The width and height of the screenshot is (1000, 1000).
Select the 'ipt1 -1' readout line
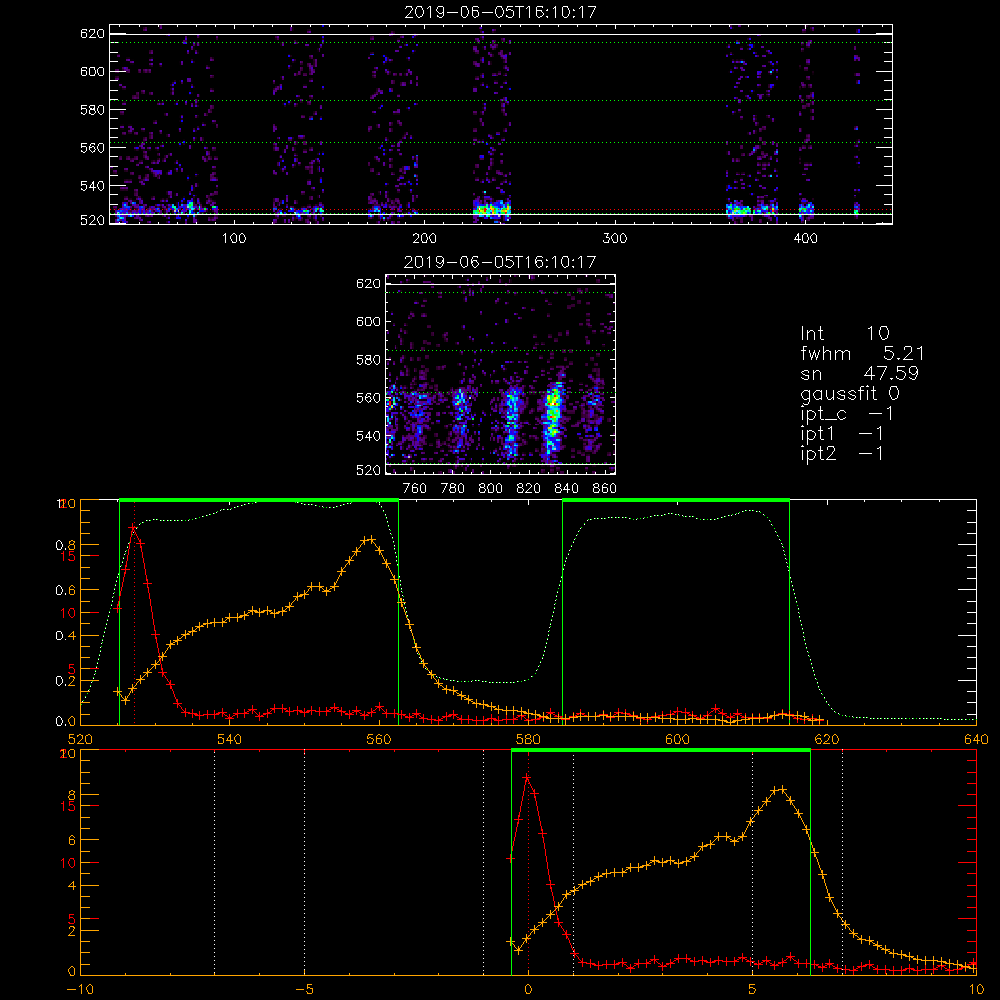pyautogui.click(x=842, y=434)
